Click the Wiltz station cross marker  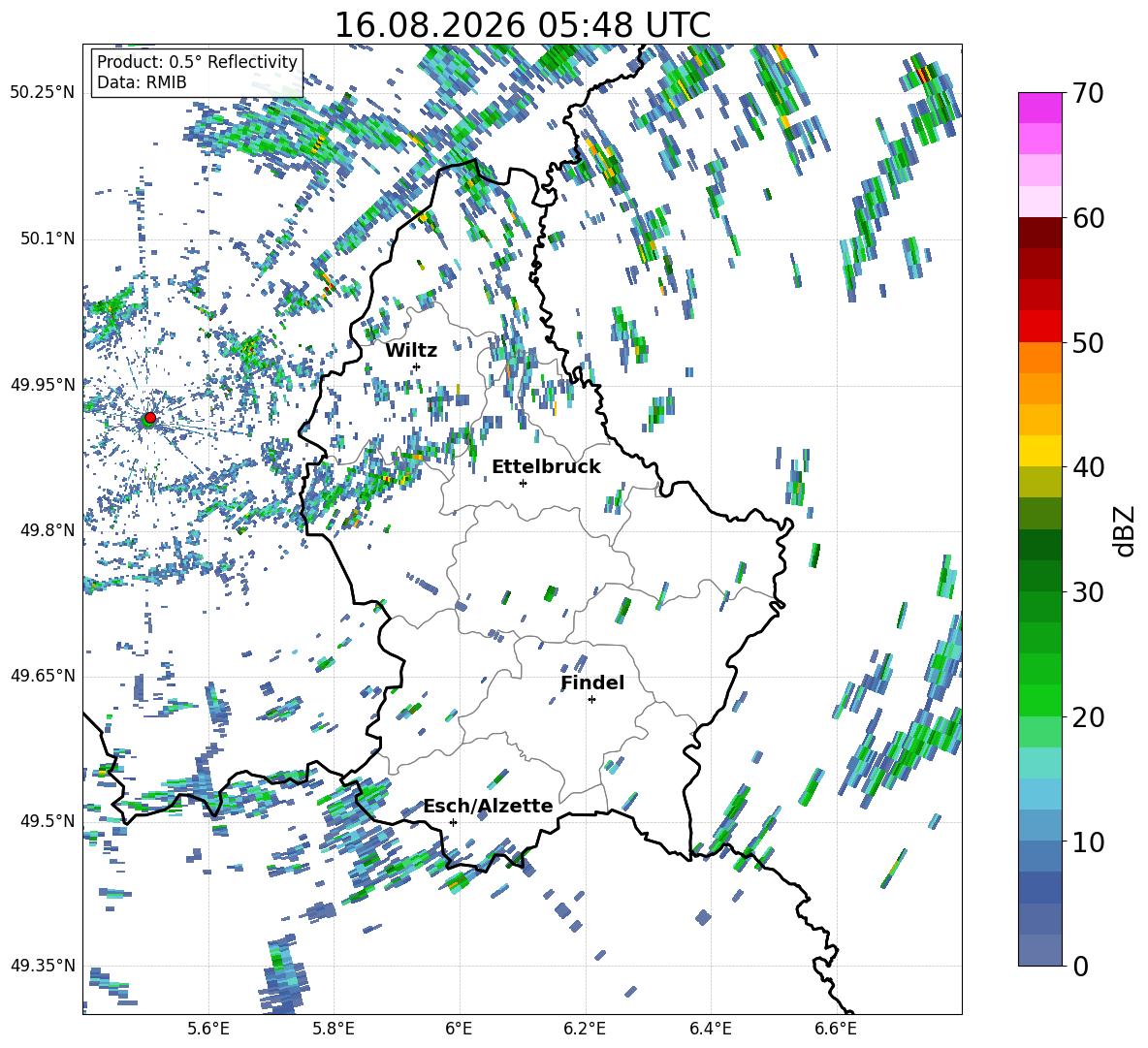pyautogui.click(x=417, y=366)
